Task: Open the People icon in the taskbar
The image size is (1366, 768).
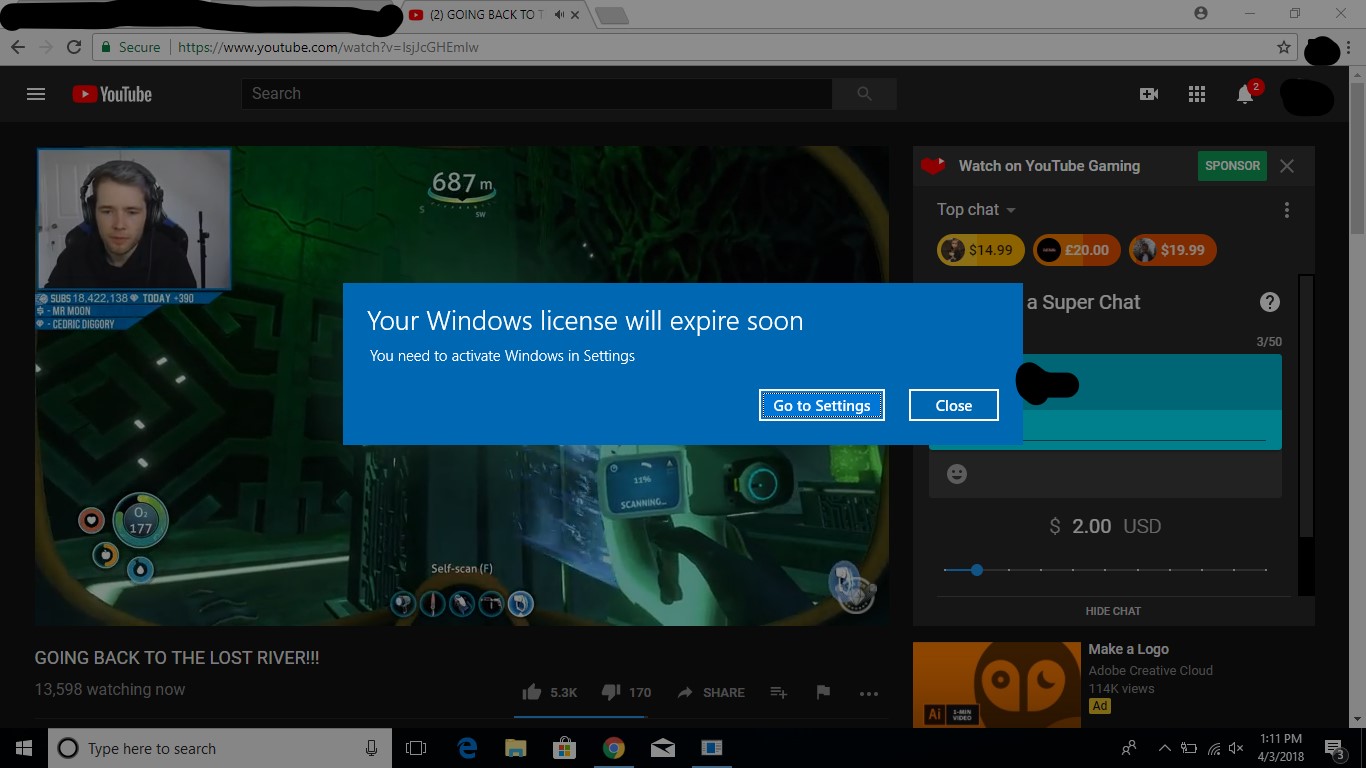Action: click(x=1129, y=748)
